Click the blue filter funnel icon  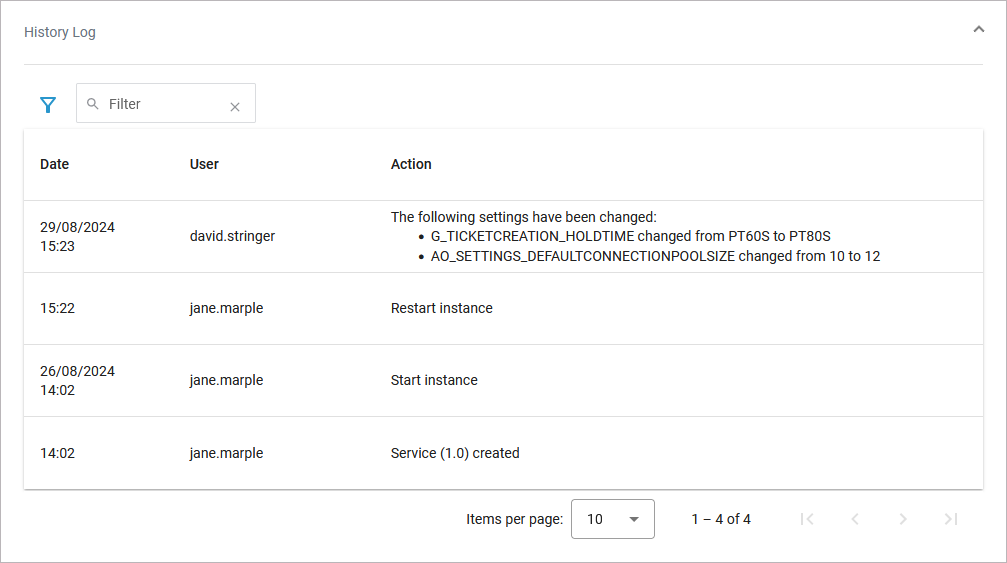coord(48,104)
